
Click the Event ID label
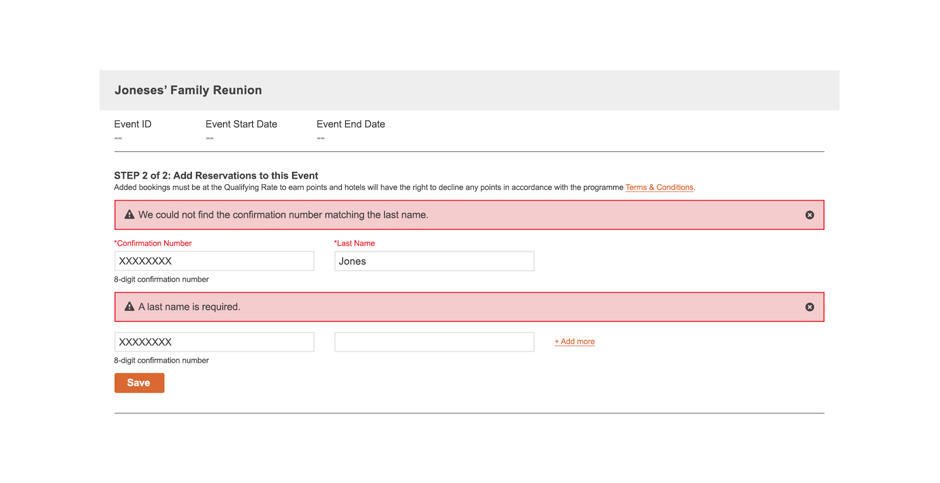(132, 124)
